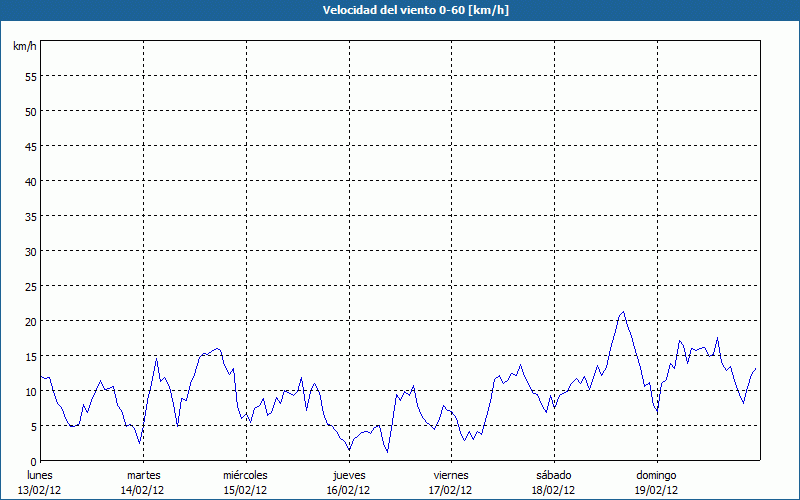This screenshot has height=500, width=800.
Task: Click the chart title 'Velocidad del viento 0-60 [km/h]'
Action: tap(400, 10)
